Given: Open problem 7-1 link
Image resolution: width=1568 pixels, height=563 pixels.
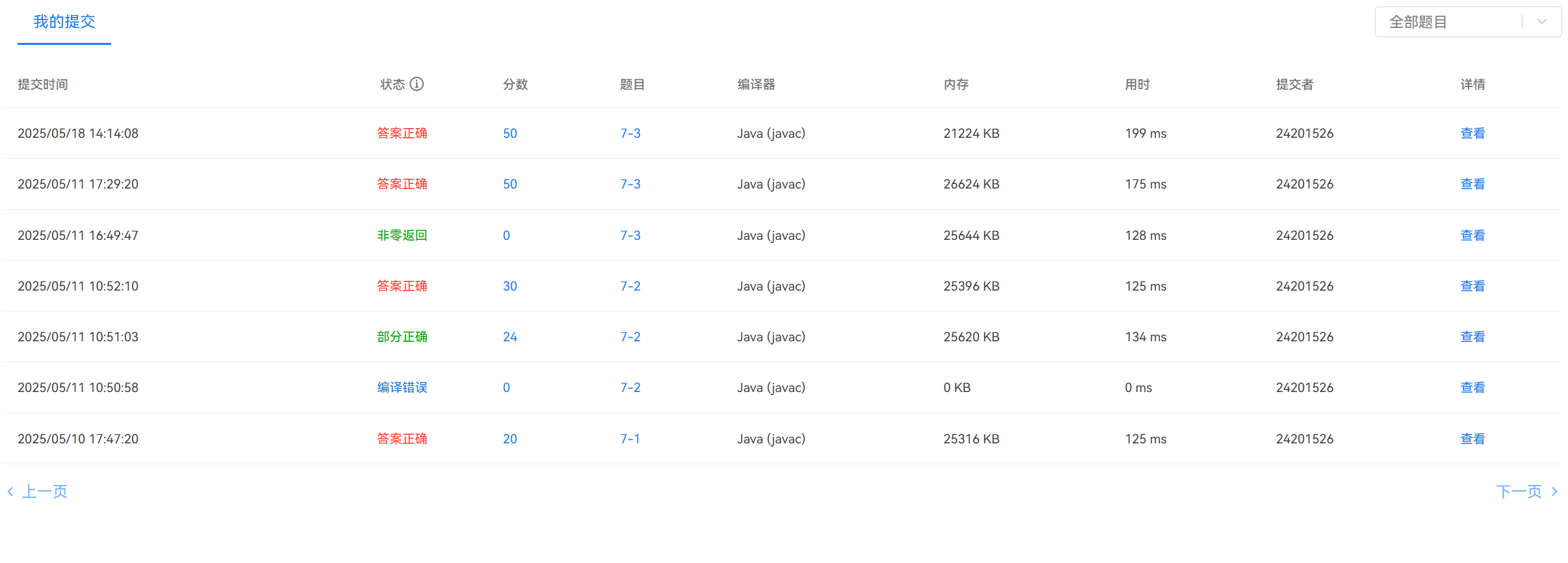Looking at the screenshot, I should coord(630,439).
